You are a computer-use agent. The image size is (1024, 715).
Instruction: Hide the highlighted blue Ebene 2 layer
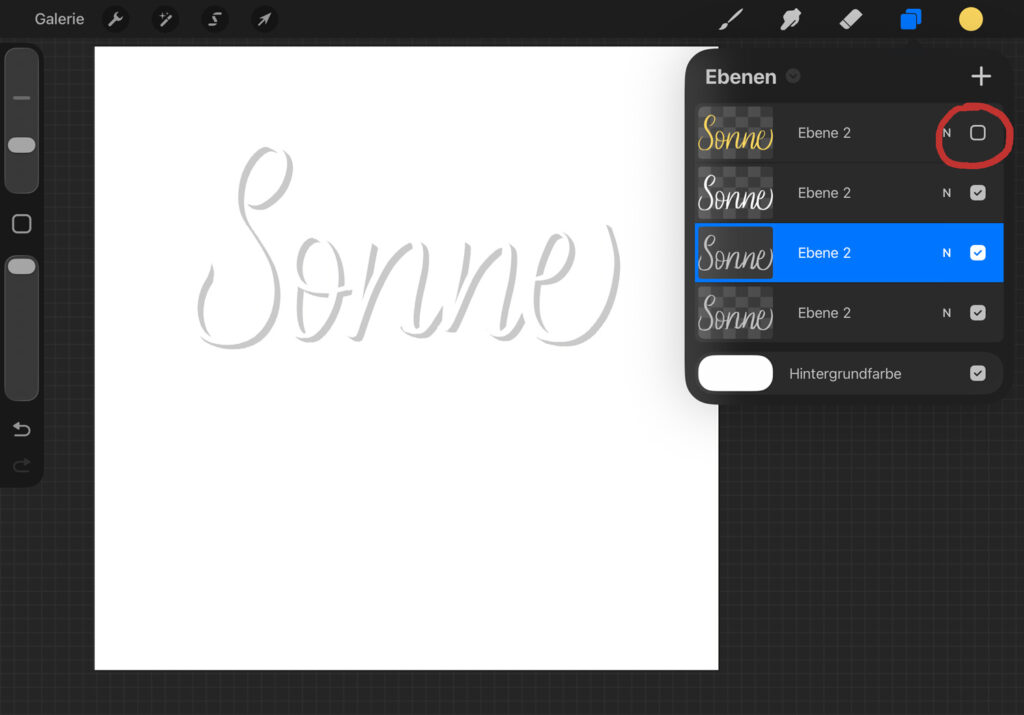(977, 253)
